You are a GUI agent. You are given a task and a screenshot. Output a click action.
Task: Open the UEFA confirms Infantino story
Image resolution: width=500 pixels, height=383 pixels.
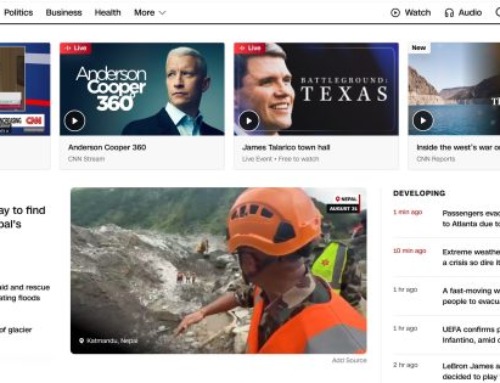[x=471, y=334]
